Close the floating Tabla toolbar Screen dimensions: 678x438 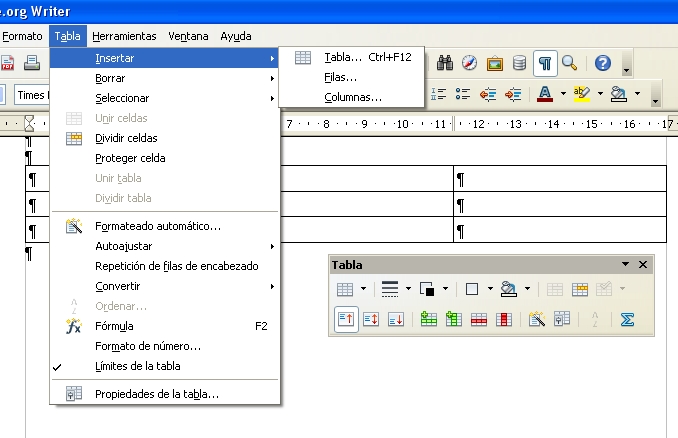[643, 265]
